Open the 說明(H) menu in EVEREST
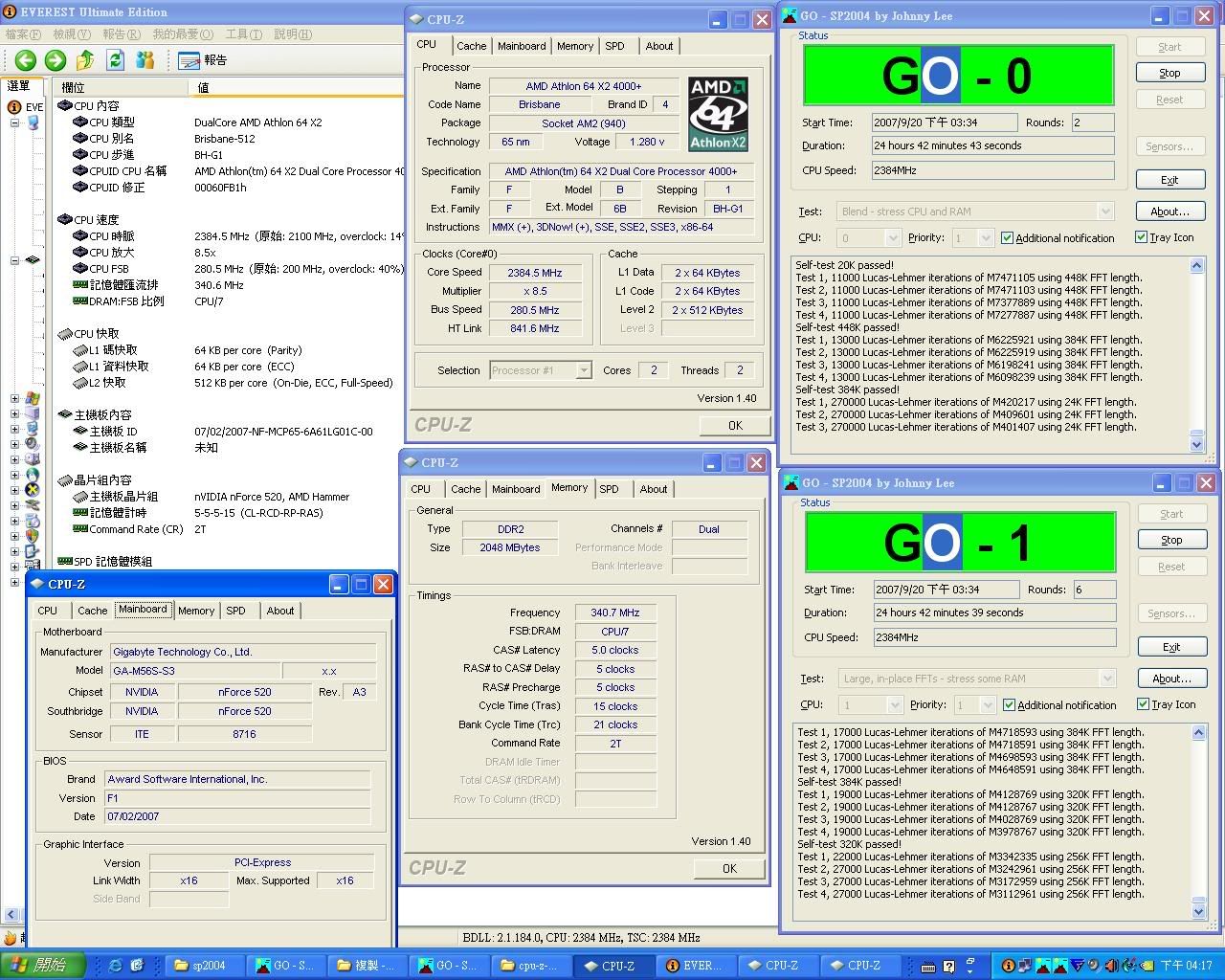Viewport: 1225px width, 980px height. coord(293,34)
